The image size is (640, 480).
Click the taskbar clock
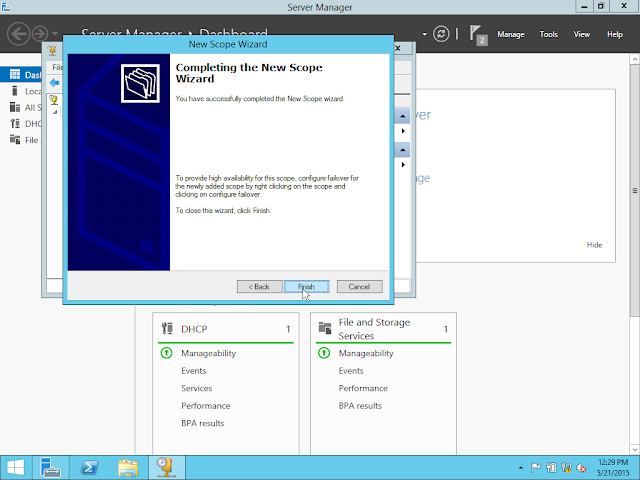point(613,468)
